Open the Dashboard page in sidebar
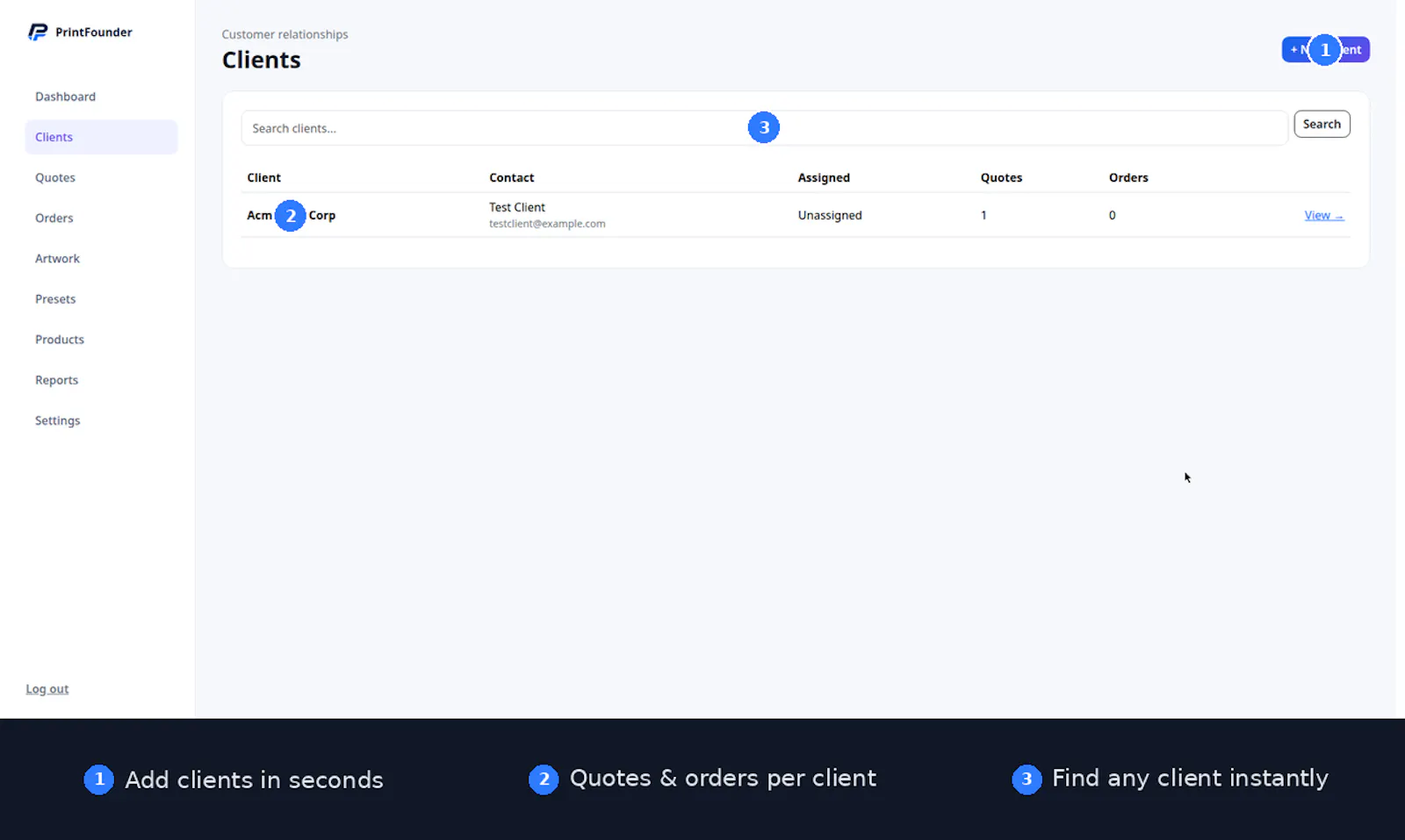1405x840 pixels. point(65,97)
